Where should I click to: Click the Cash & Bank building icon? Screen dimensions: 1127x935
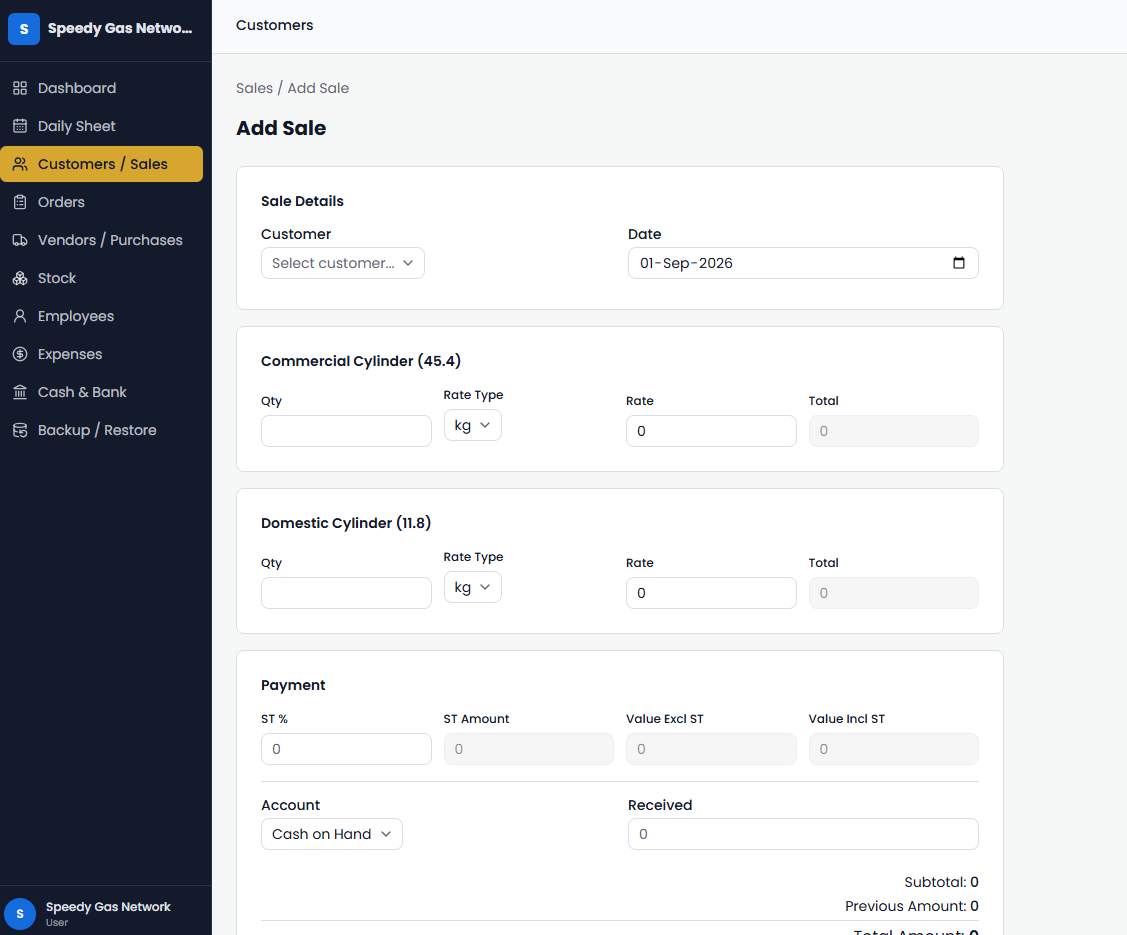(20, 392)
